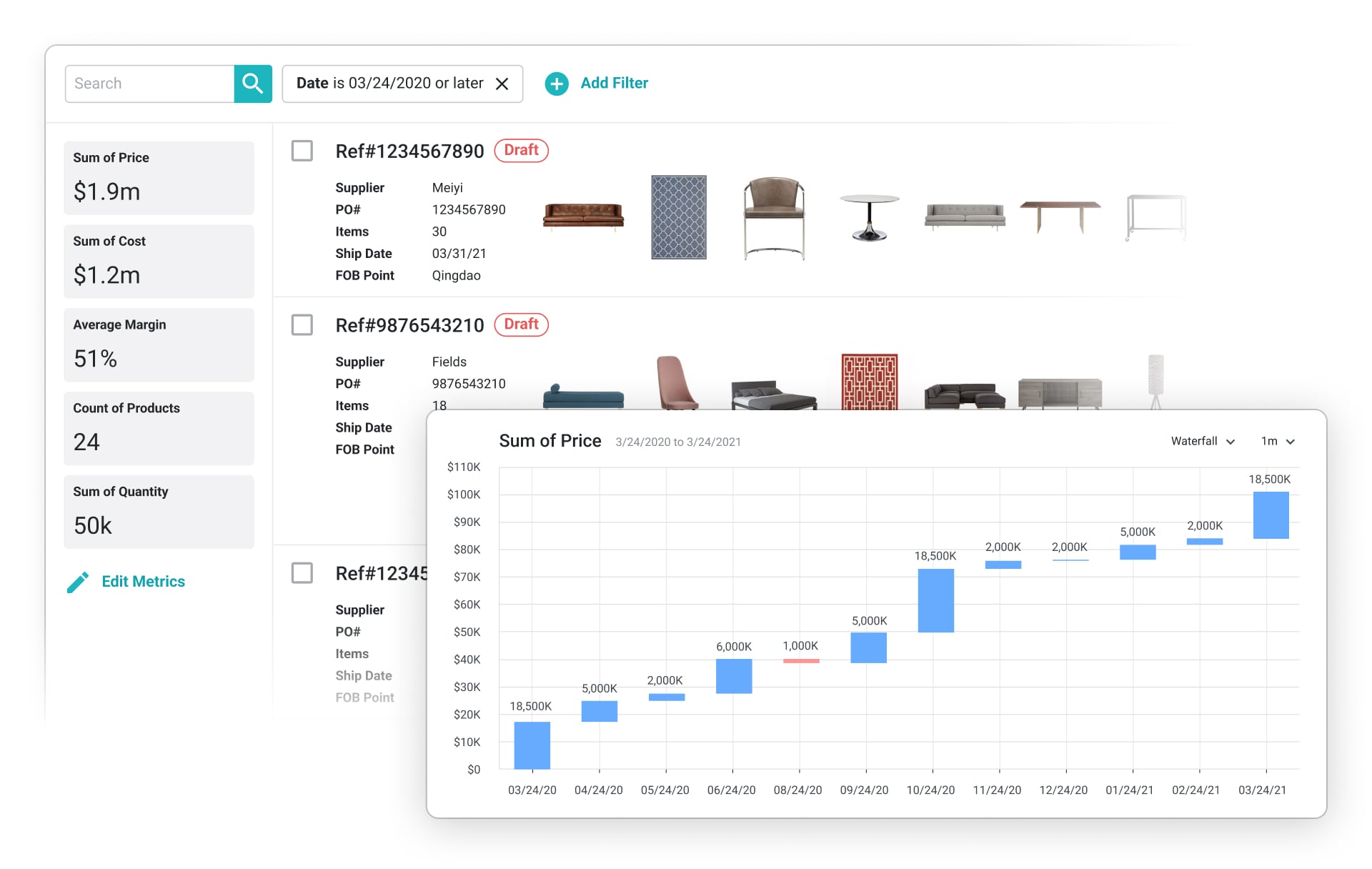Expand the 1m interval dropdown
Screen dimensions: 1372x869
tap(1278, 442)
